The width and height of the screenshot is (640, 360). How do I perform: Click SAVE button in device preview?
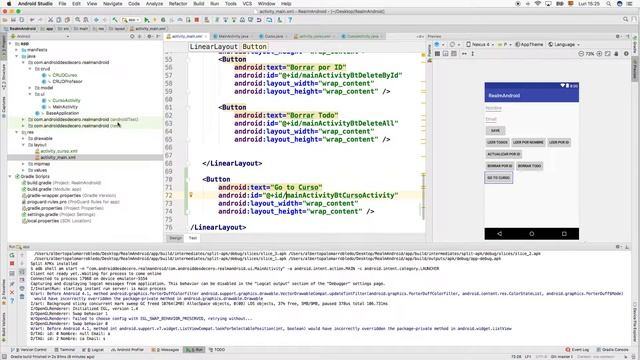pos(495,131)
